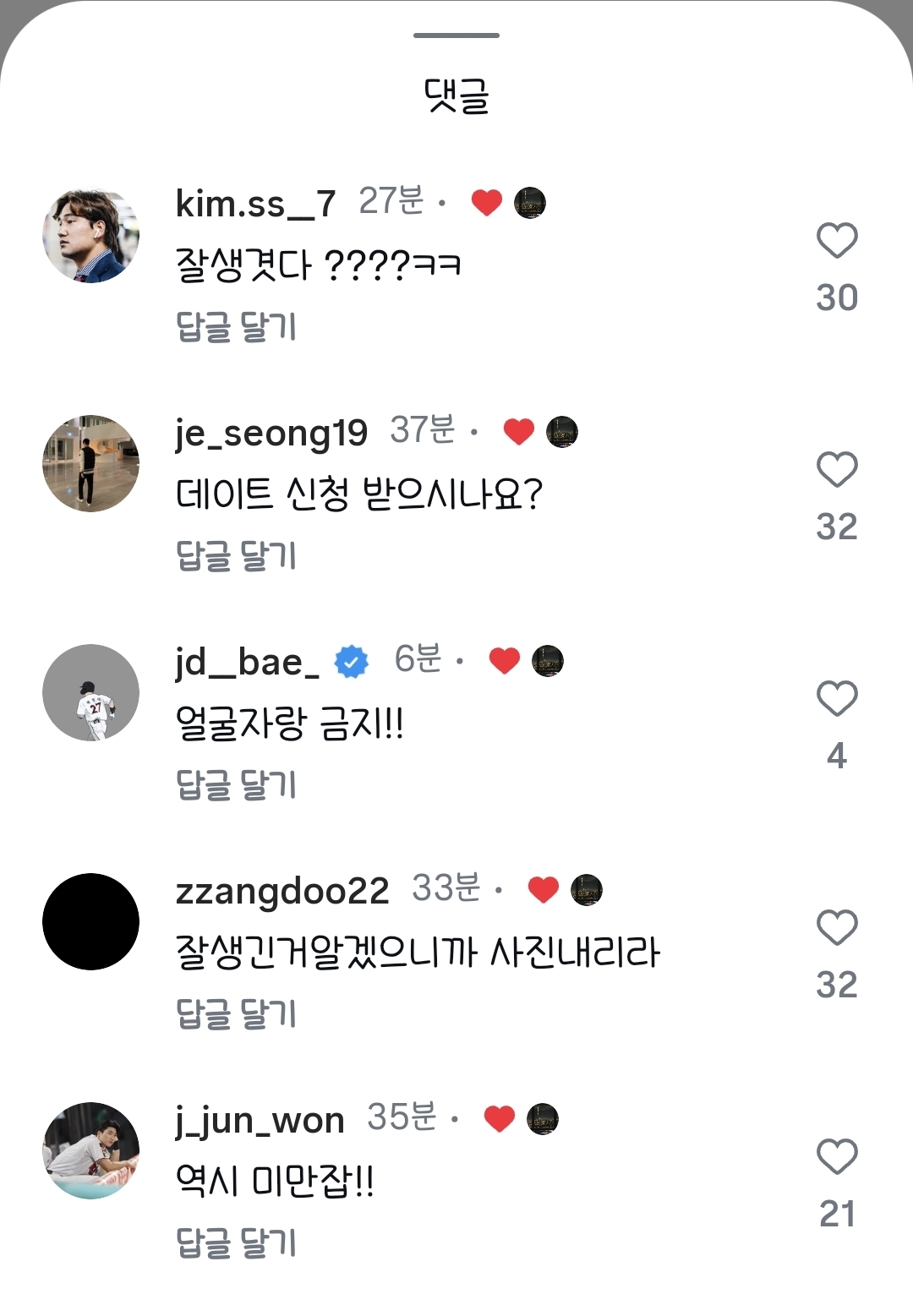Reply to zzangdoo22 via 답글 달기
Screen dimensions: 913x1316
(236, 1013)
